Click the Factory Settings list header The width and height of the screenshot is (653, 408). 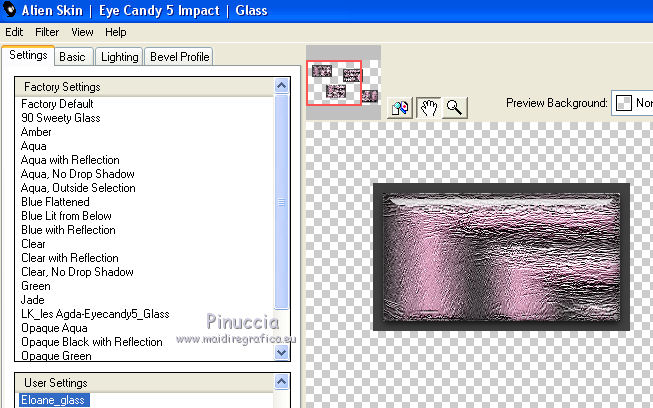145,87
